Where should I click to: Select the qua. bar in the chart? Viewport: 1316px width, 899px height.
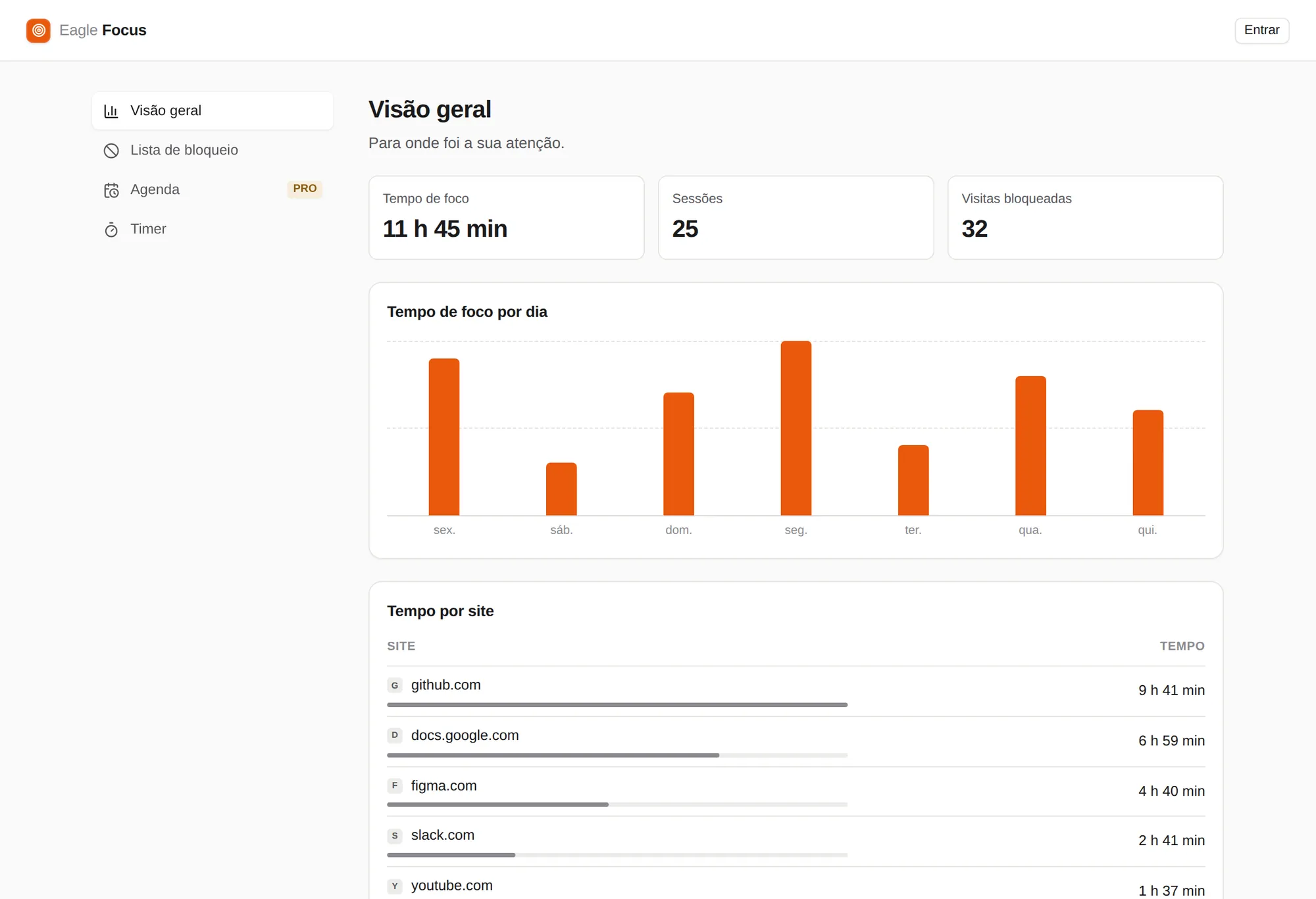[1030, 445]
